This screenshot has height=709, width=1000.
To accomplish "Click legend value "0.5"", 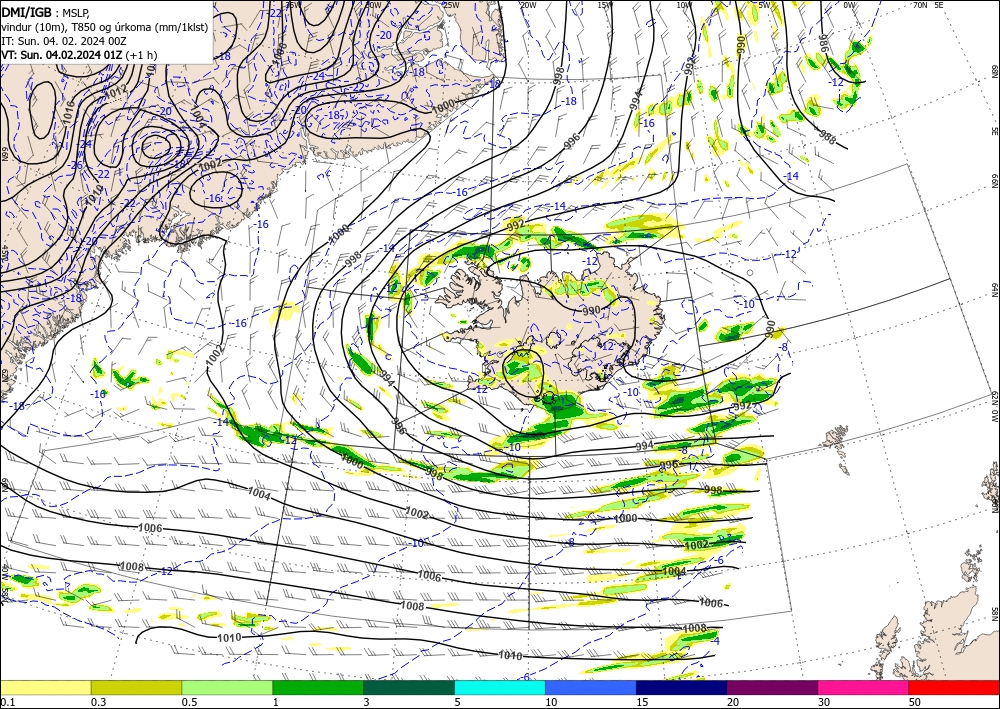I will pyautogui.click(x=189, y=702).
